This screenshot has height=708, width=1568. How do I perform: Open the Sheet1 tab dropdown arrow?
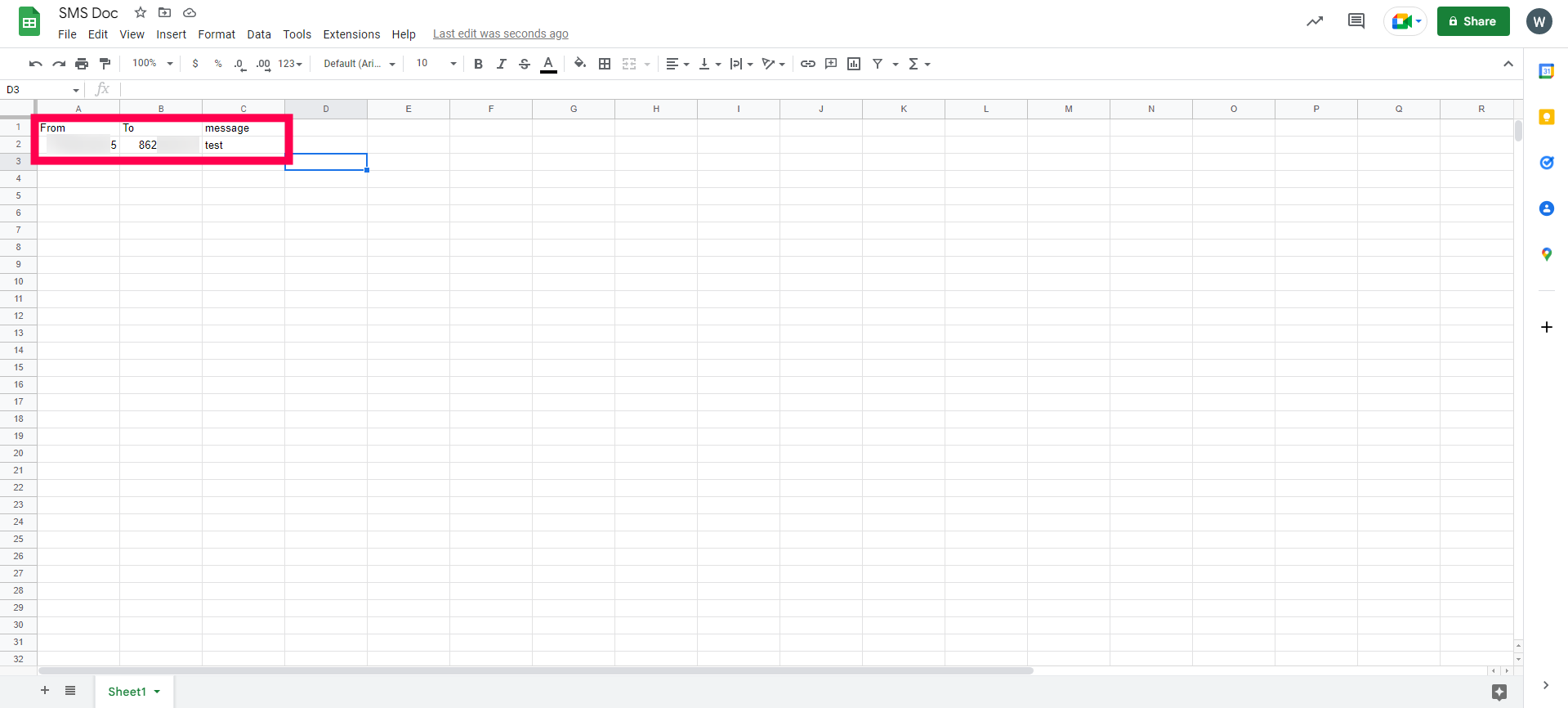click(x=157, y=692)
